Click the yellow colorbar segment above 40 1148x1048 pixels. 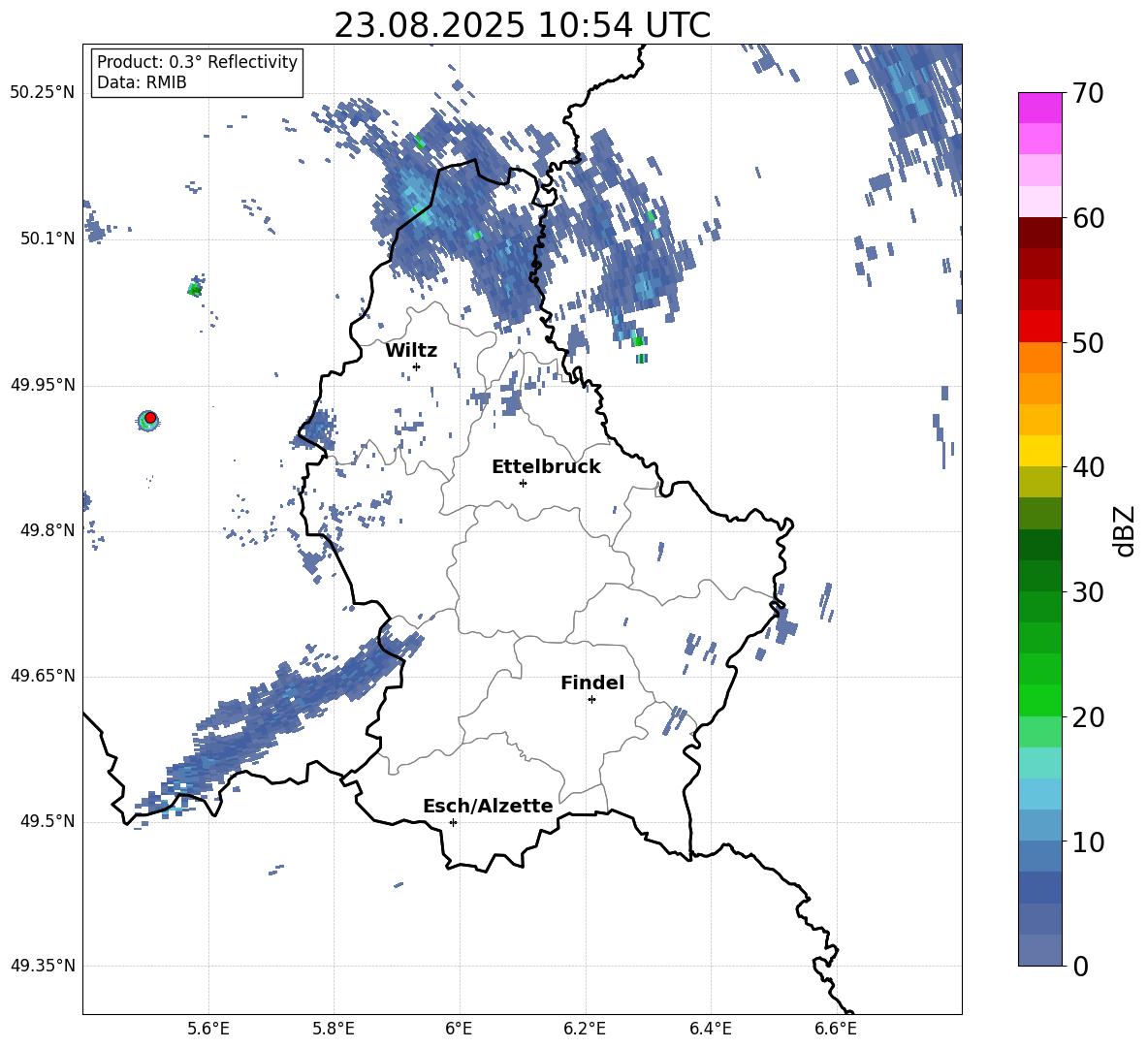[1039, 451]
